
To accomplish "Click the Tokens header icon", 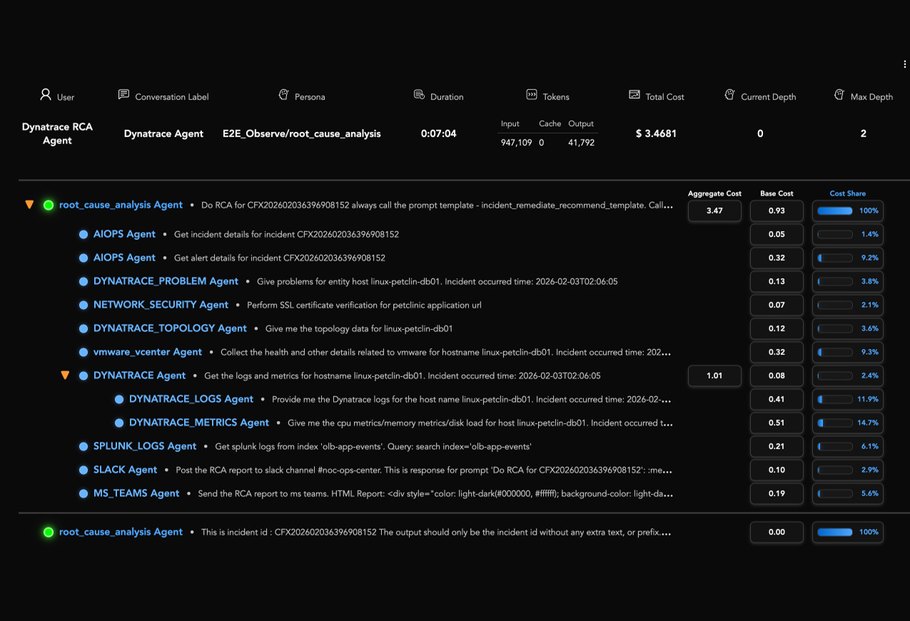I will point(532,94).
